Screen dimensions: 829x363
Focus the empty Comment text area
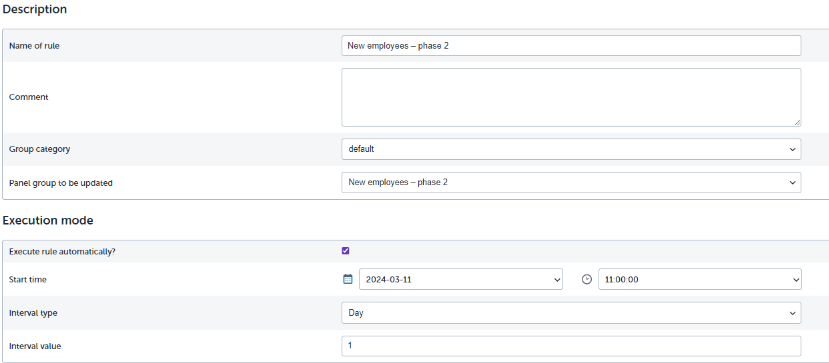tap(571, 97)
